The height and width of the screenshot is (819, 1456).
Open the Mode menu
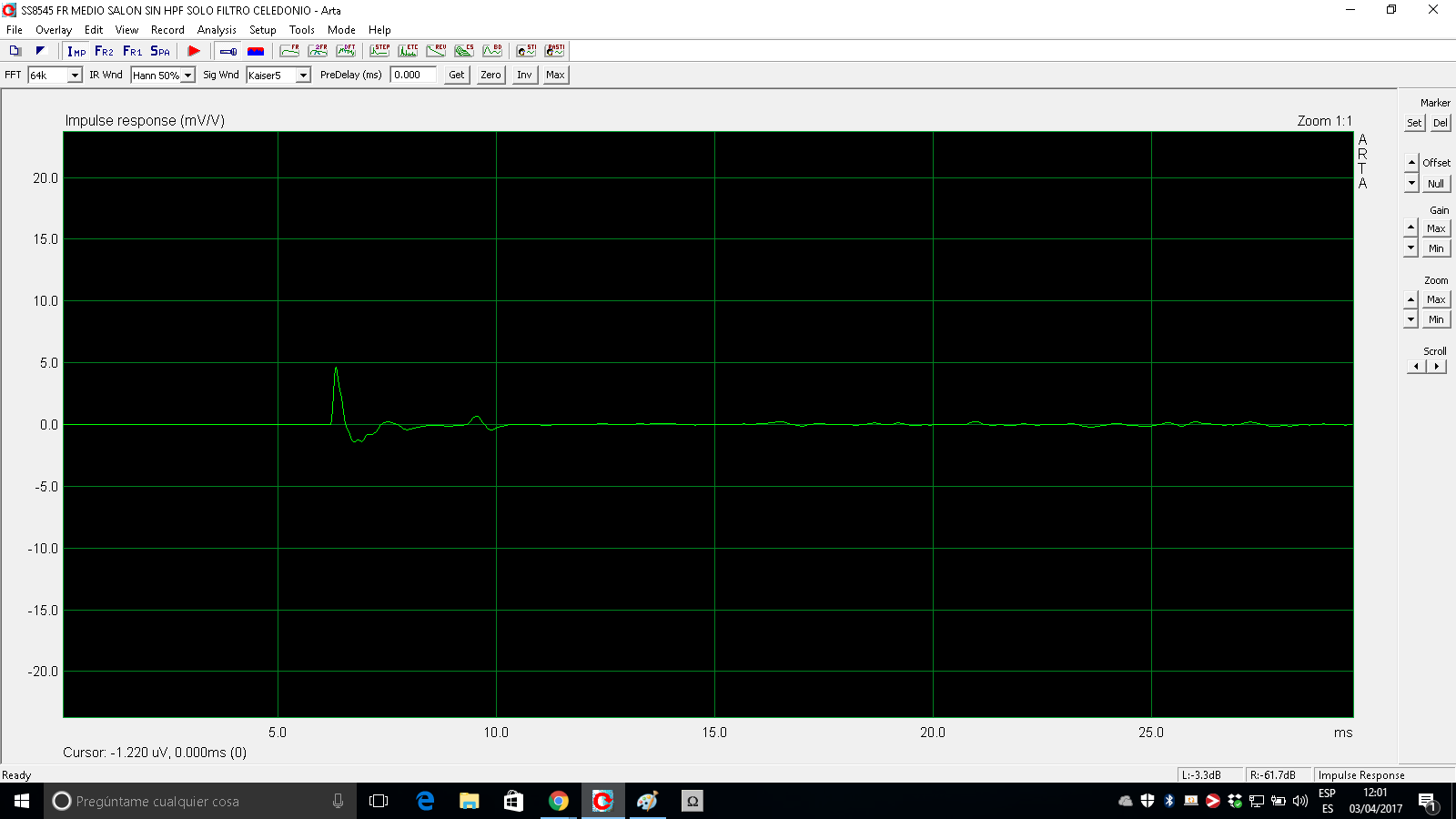point(341,30)
